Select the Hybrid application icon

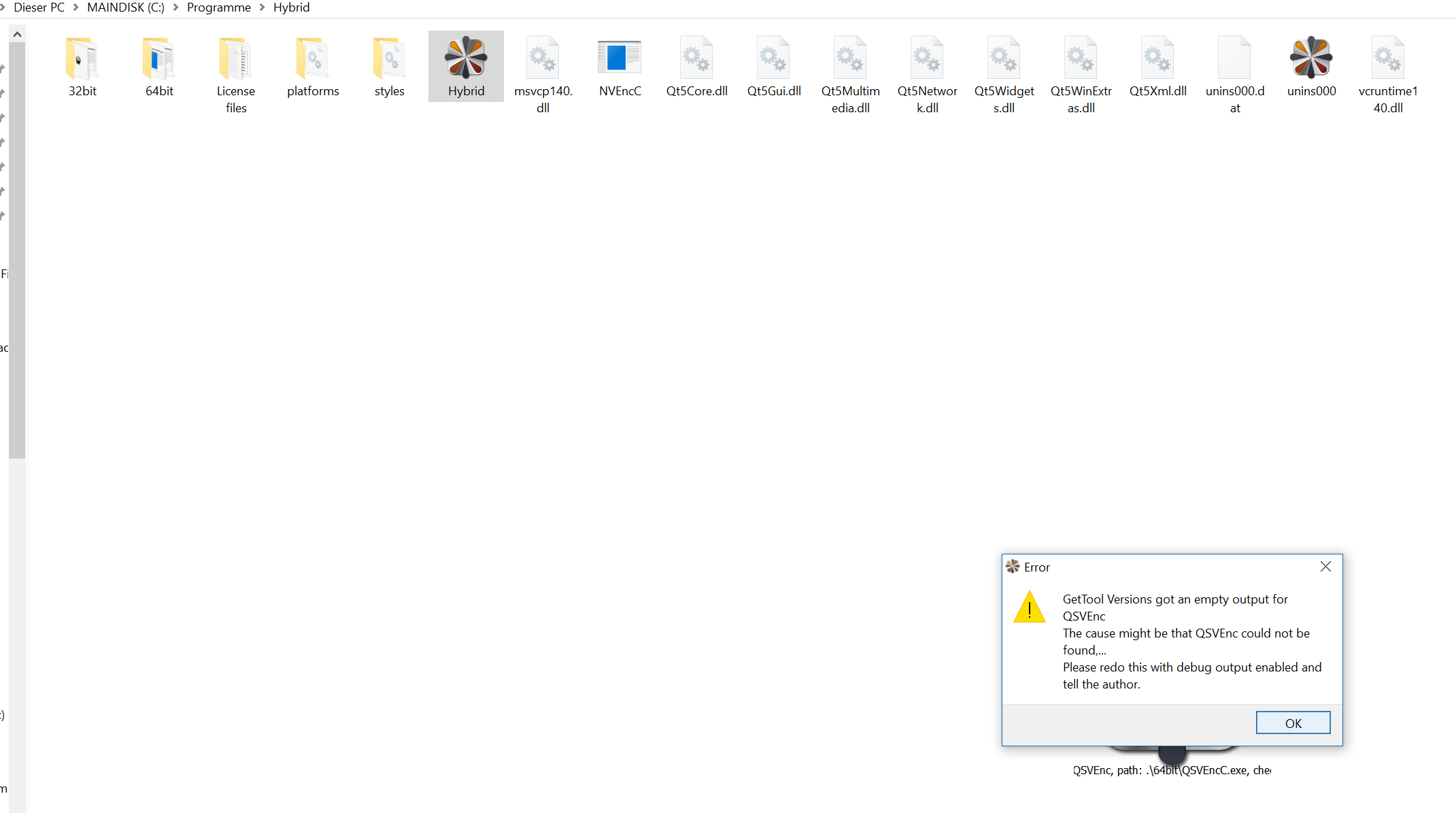coord(466,59)
